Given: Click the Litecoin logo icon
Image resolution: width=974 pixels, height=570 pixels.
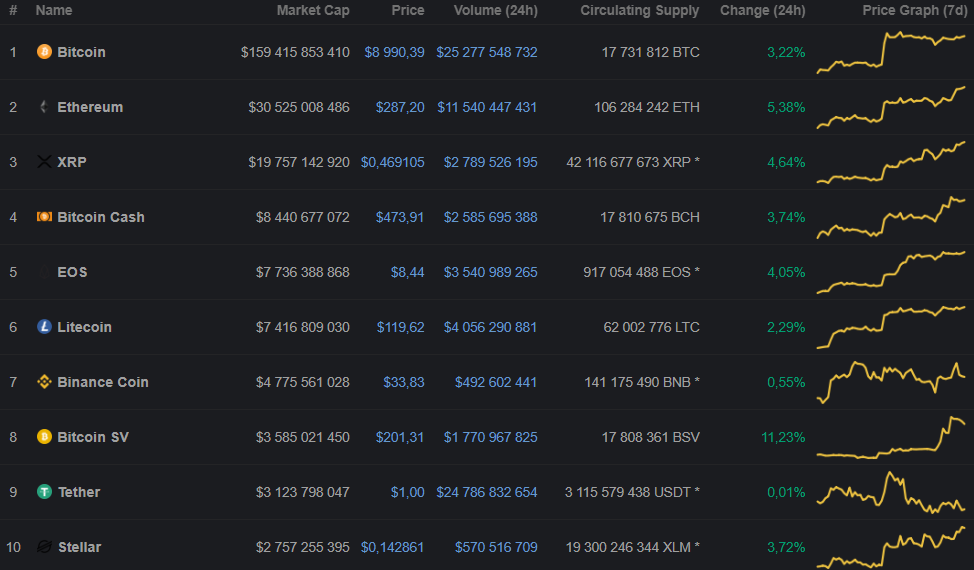Looking at the screenshot, I should coord(44,327).
